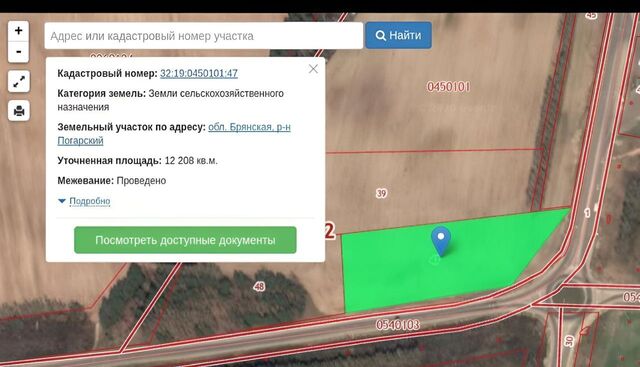Click map label 0540103
Screen dimensions: 640x367
pyautogui.click(x=398, y=325)
